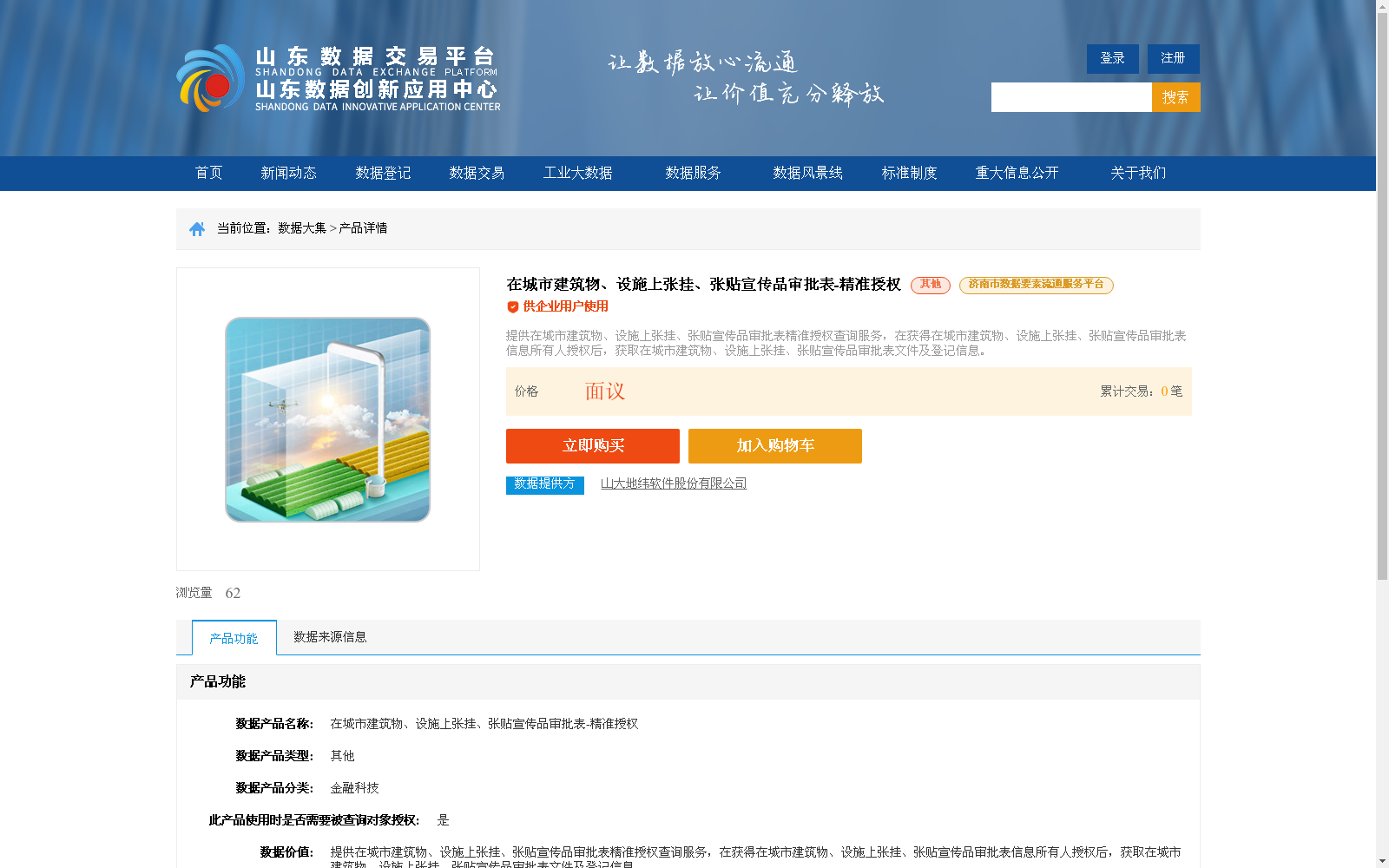Click 加入购物车 button
The image size is (1389, 868).
pos(775,446)
